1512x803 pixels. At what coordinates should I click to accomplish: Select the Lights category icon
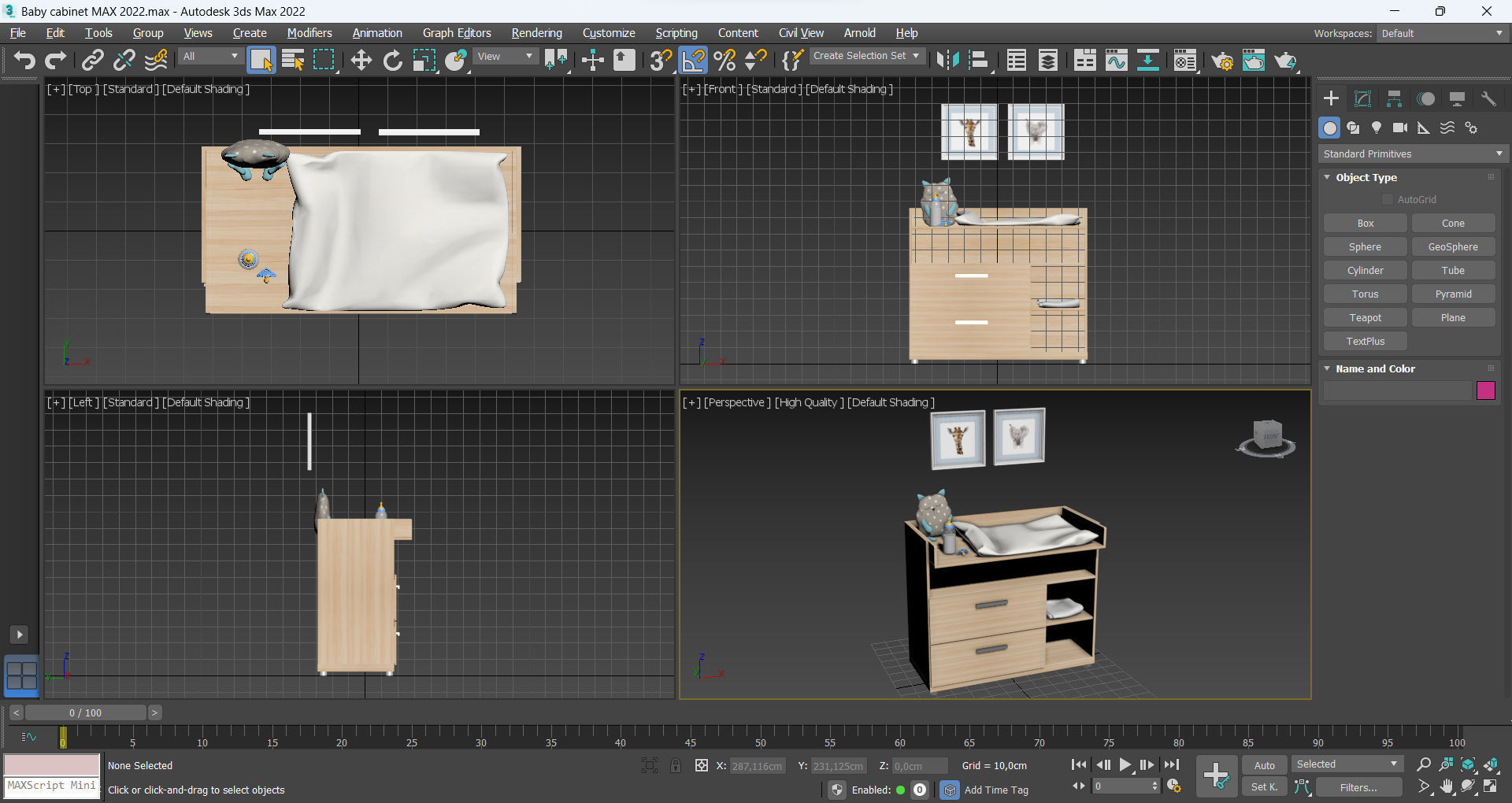click(x=1377, y=128)
